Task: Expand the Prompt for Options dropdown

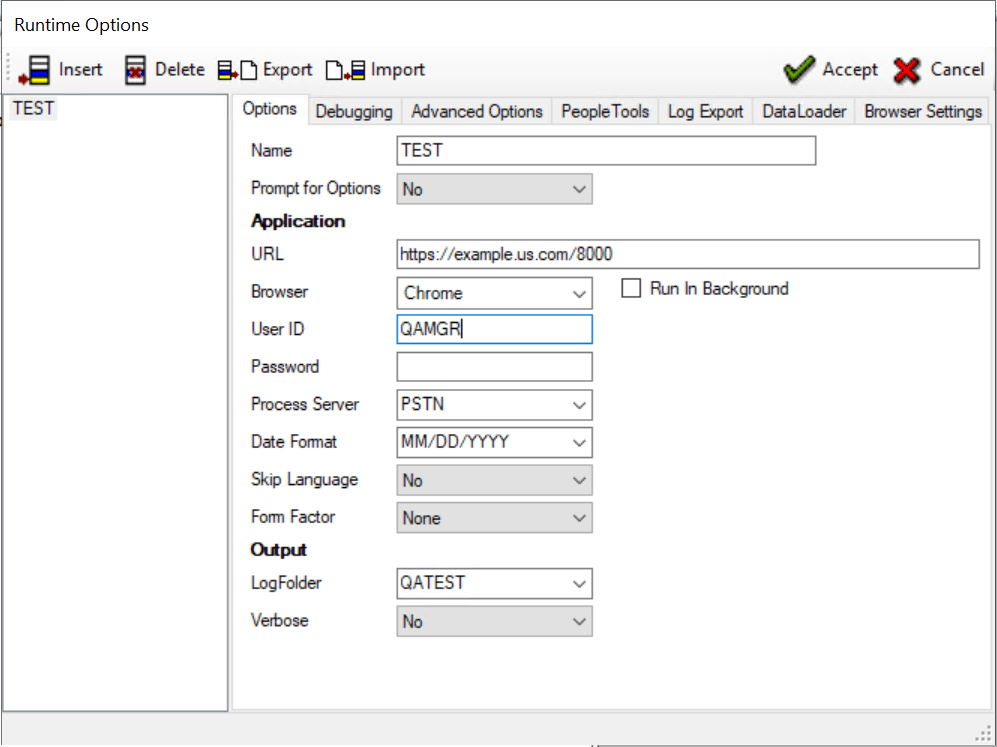Action: click(577, 188)
